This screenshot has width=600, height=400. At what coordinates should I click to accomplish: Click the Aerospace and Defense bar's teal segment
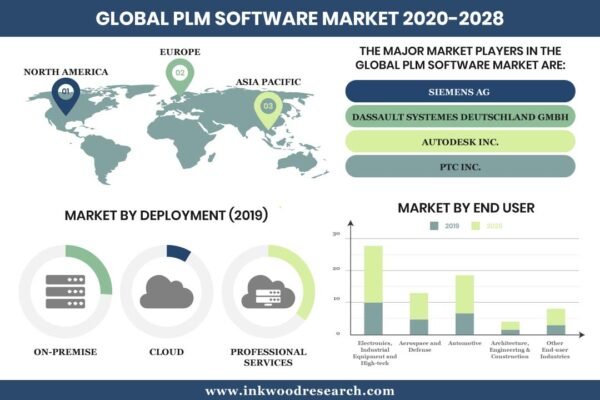[x=419, y=327]
